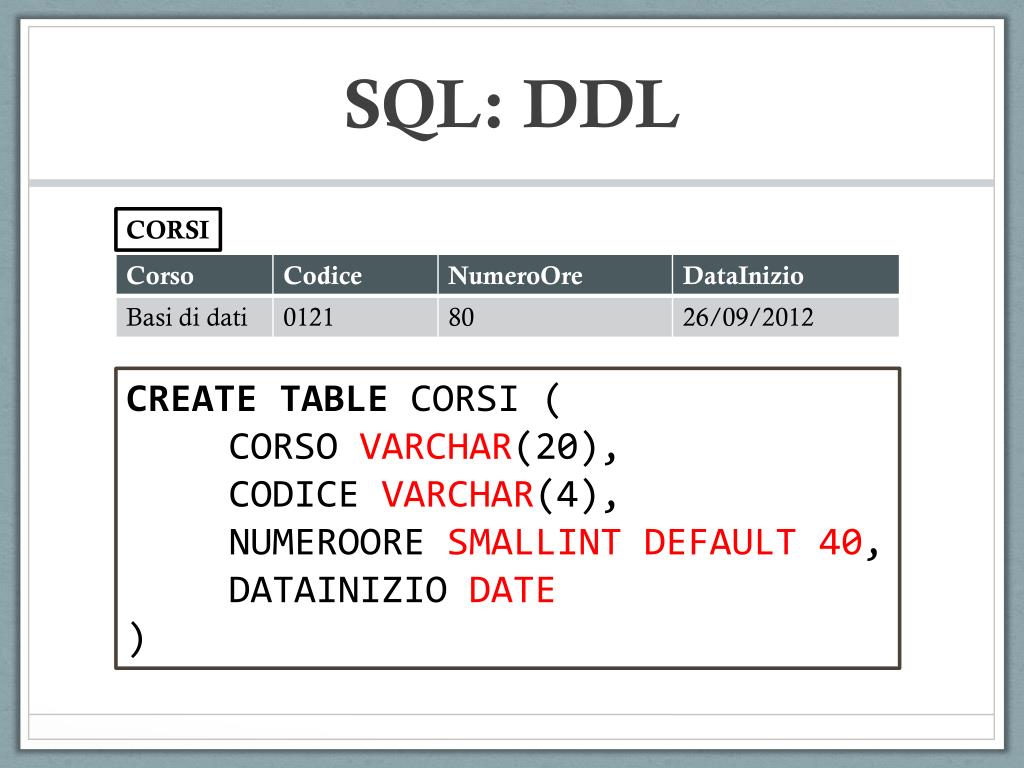Select the CORSI table name label
Viewport: 1024px width, 768px height.
(168, 229)
